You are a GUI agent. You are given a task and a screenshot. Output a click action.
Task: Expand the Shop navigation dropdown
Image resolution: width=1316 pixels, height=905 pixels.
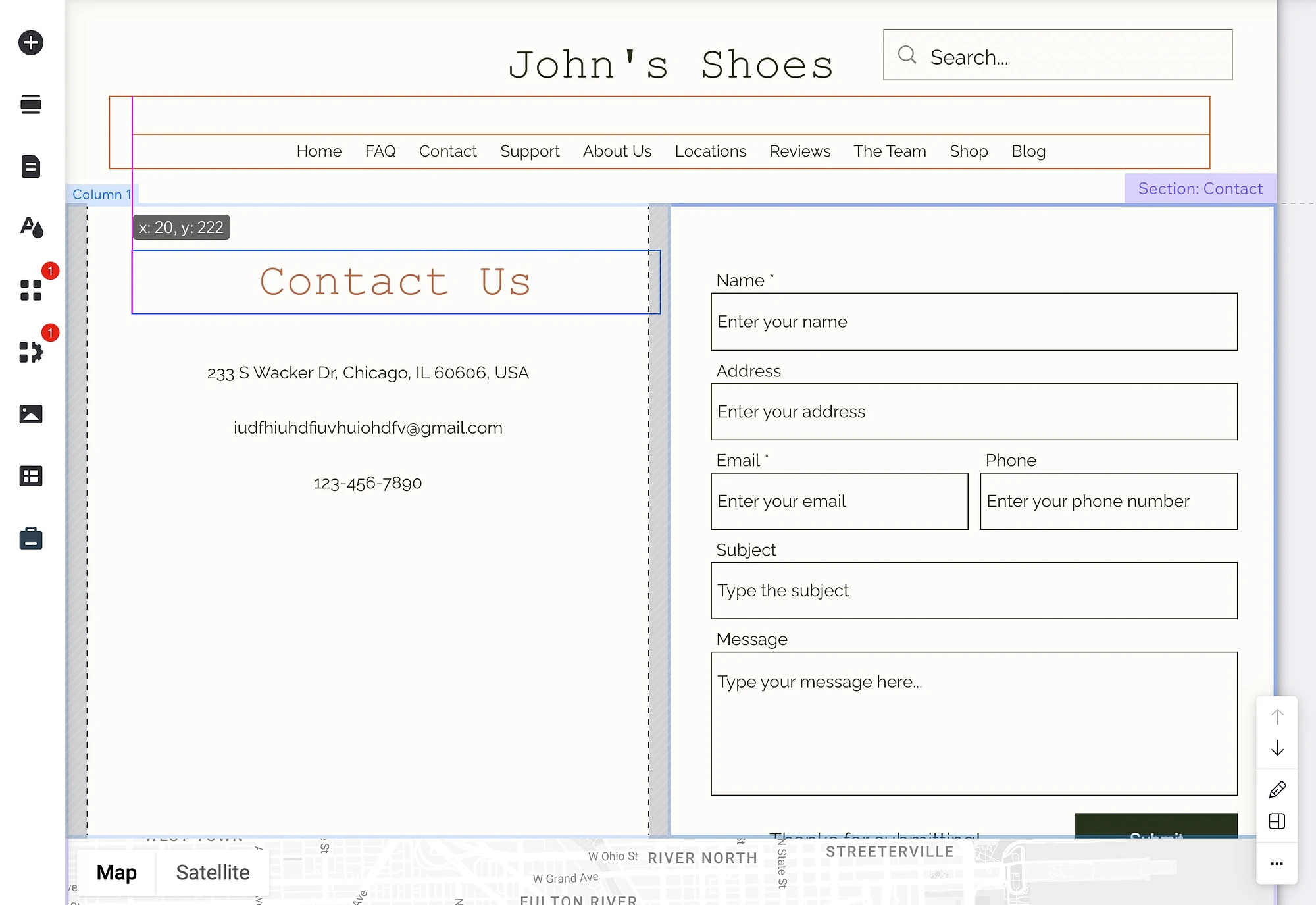point(968,151)
